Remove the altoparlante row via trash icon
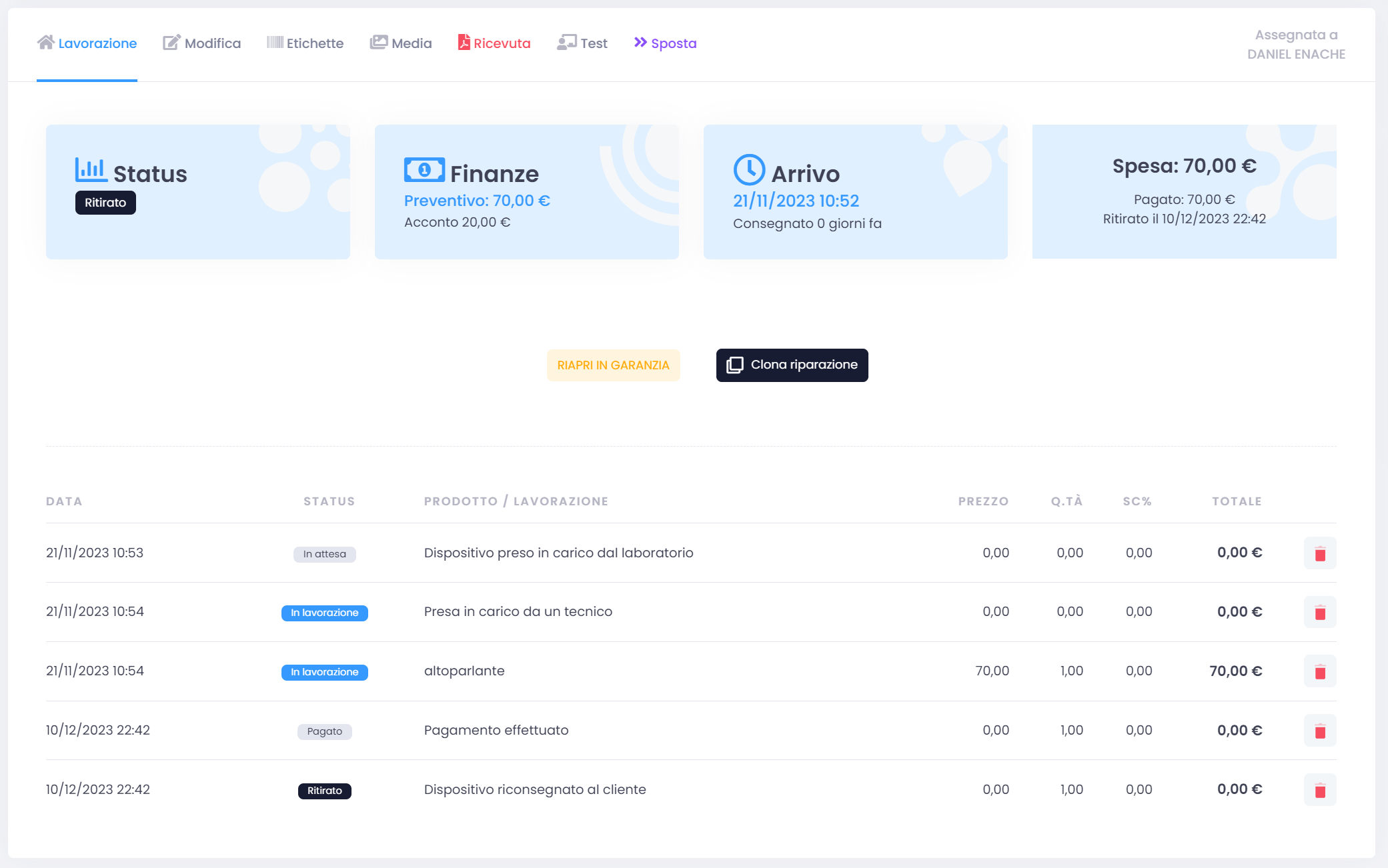Viewport: 1388px width, 868px height. click(x=1319, y=671)
